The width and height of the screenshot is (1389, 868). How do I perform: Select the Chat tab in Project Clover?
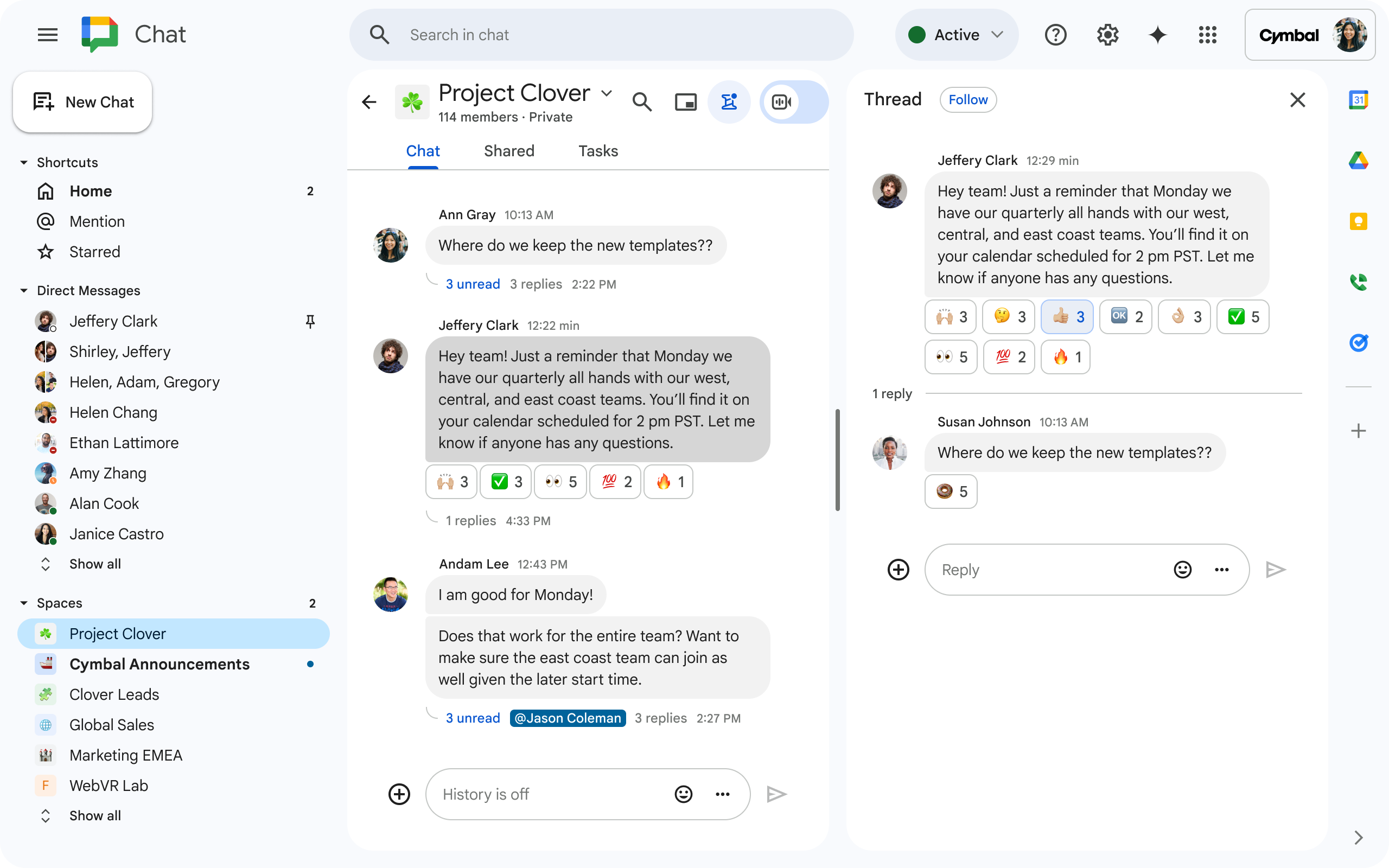click(x=423, y=151)
